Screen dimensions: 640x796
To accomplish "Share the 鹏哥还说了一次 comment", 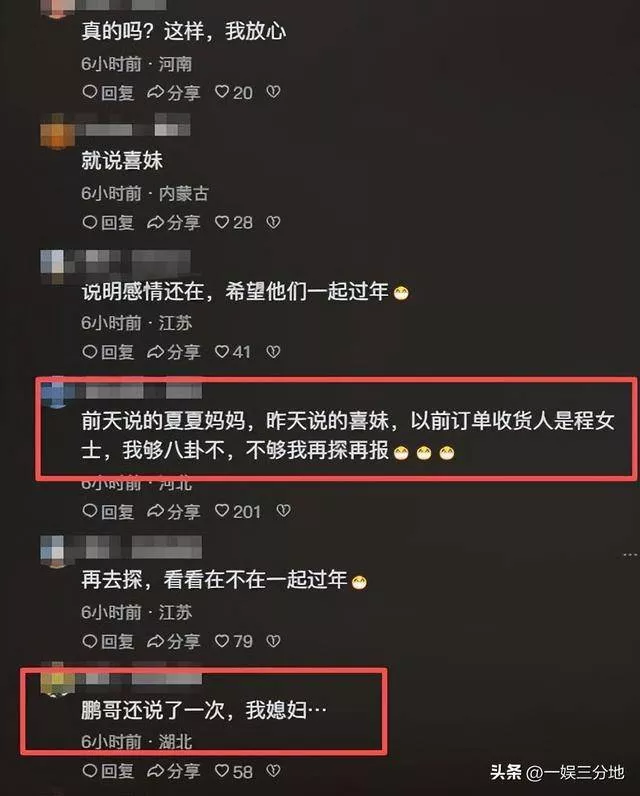I will point(174,772).
